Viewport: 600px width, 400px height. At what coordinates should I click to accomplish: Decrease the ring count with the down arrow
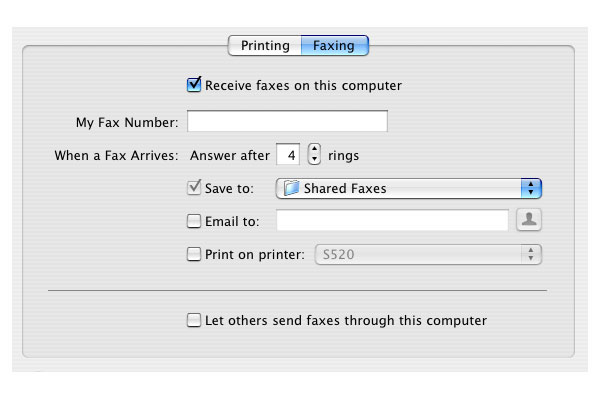[314, 159]
